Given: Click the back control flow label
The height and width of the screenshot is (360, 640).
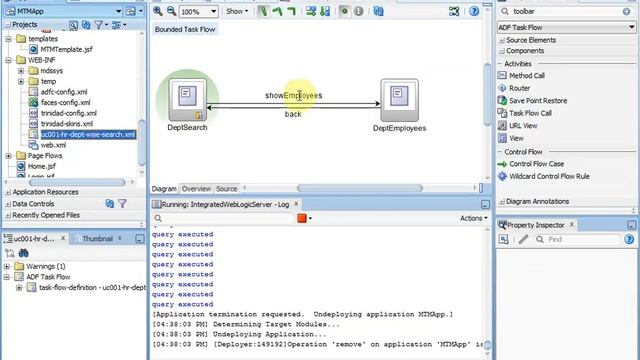Looking at the screenshot, I should coord(293,114).
